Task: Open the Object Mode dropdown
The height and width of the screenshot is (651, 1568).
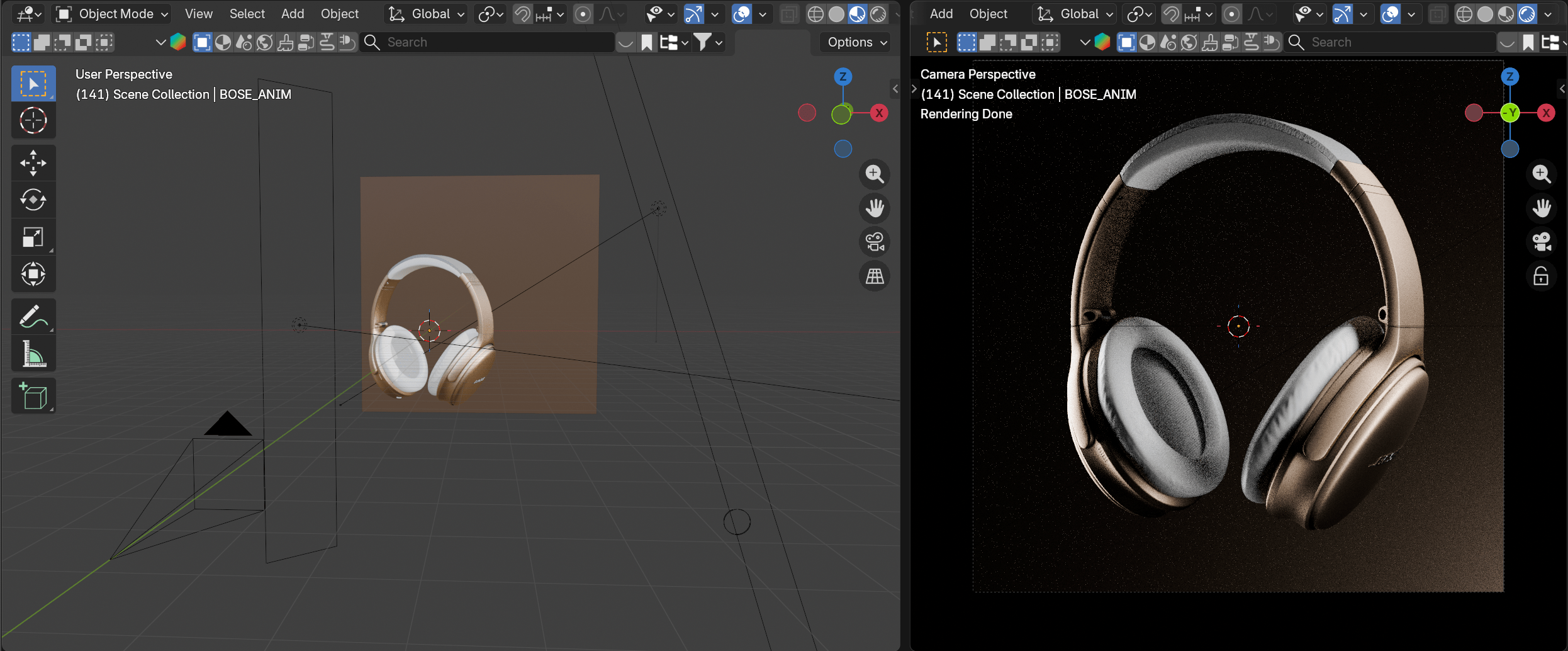Action: [x=113, y=14]
